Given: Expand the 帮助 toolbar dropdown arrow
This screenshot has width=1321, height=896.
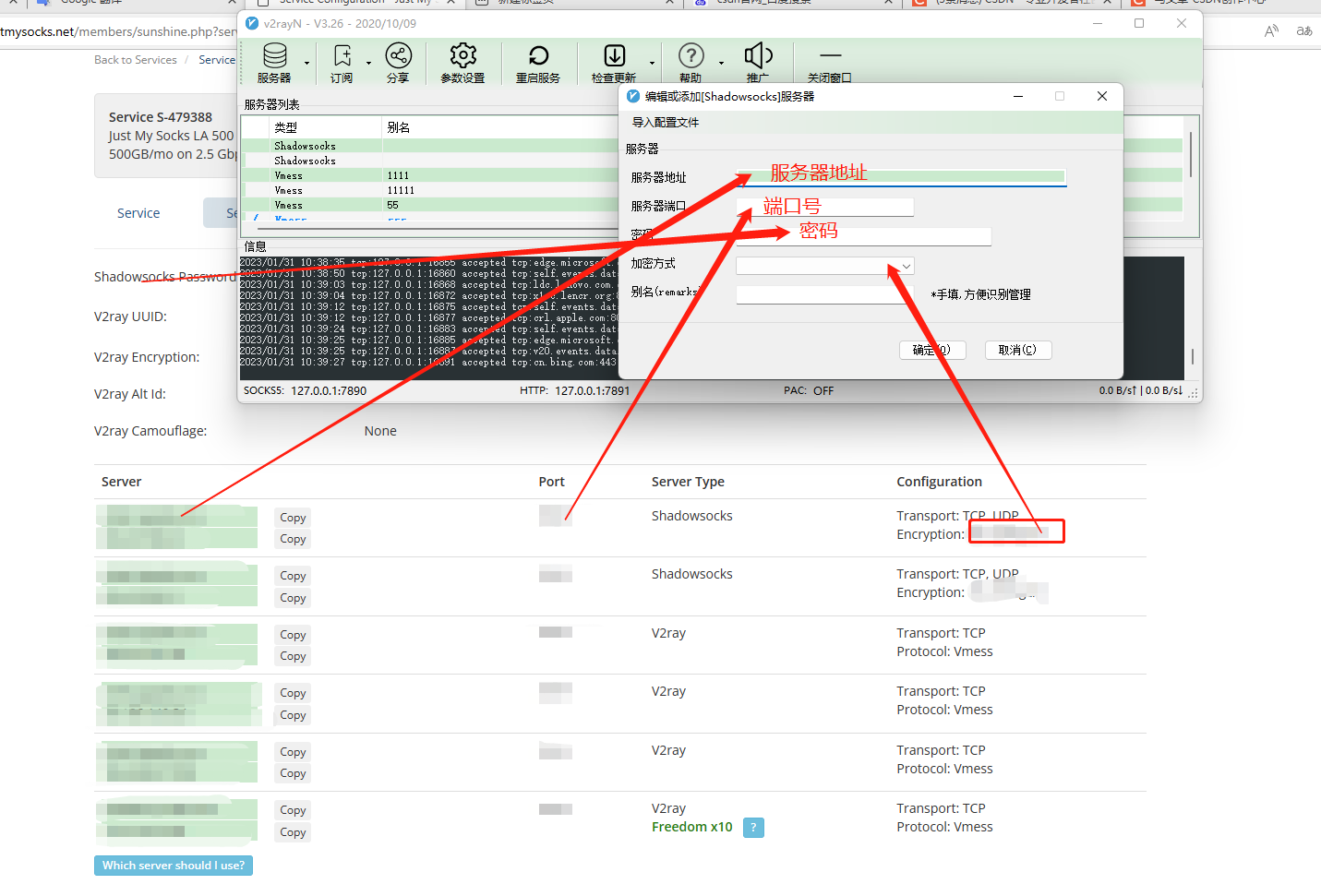Looking at the screenshot, I should pos(721,63).
